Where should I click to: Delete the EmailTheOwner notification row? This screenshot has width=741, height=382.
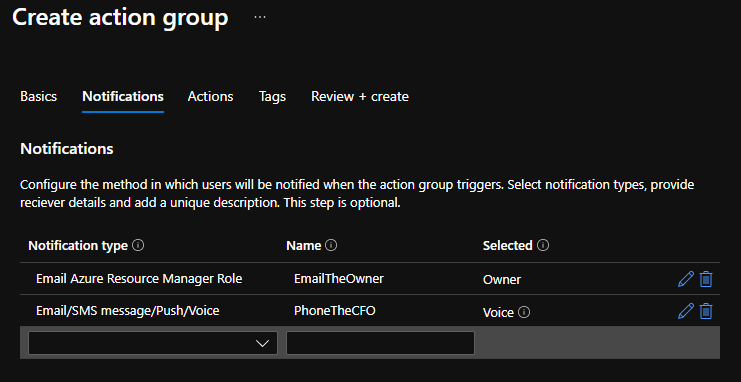pos(706,279)
